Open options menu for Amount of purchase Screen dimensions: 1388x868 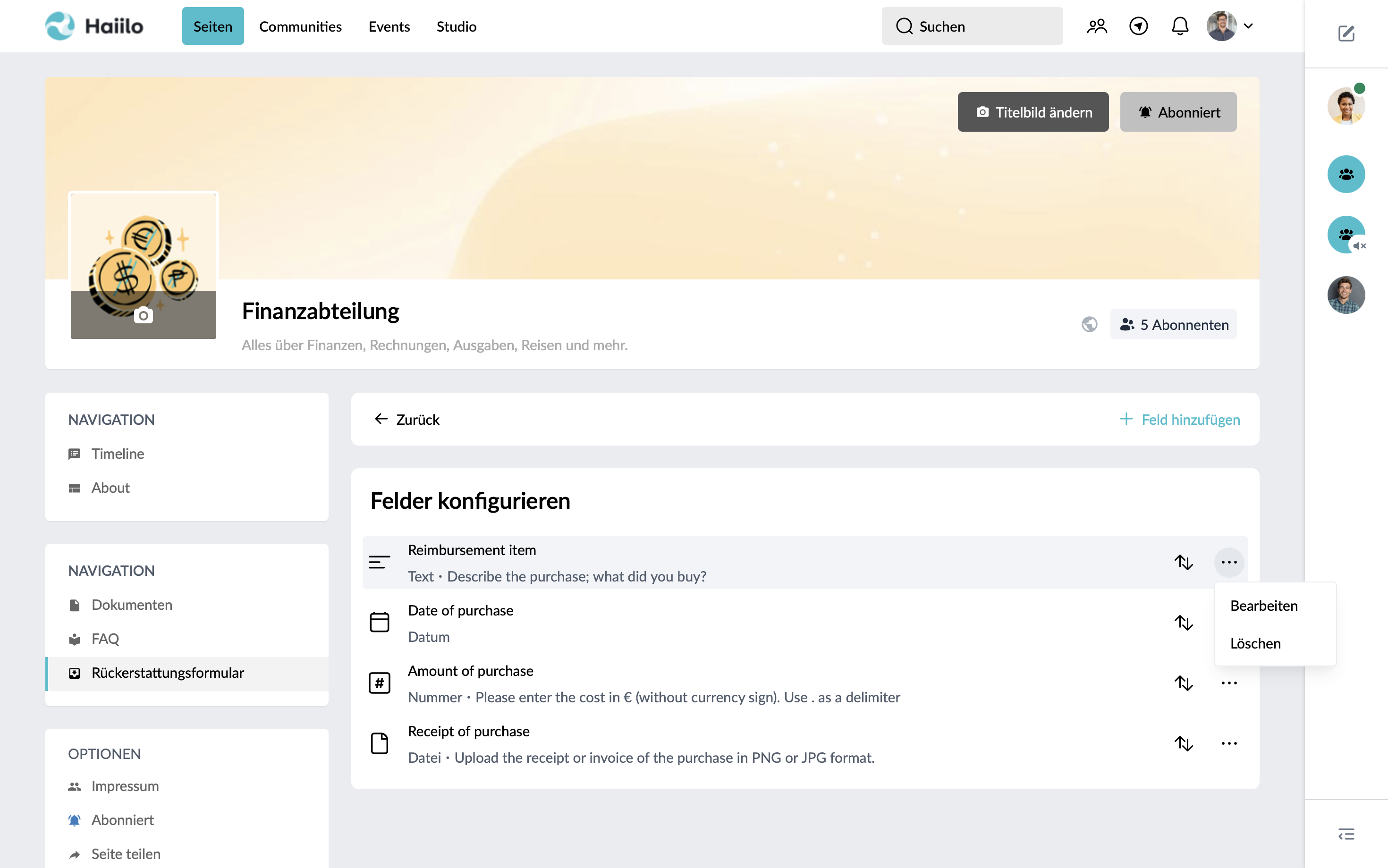[1228, 683]
